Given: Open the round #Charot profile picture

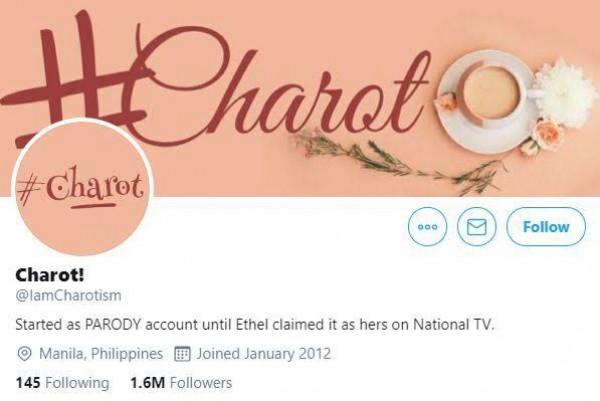Looking at the screenshot, I should coord(83,188).
